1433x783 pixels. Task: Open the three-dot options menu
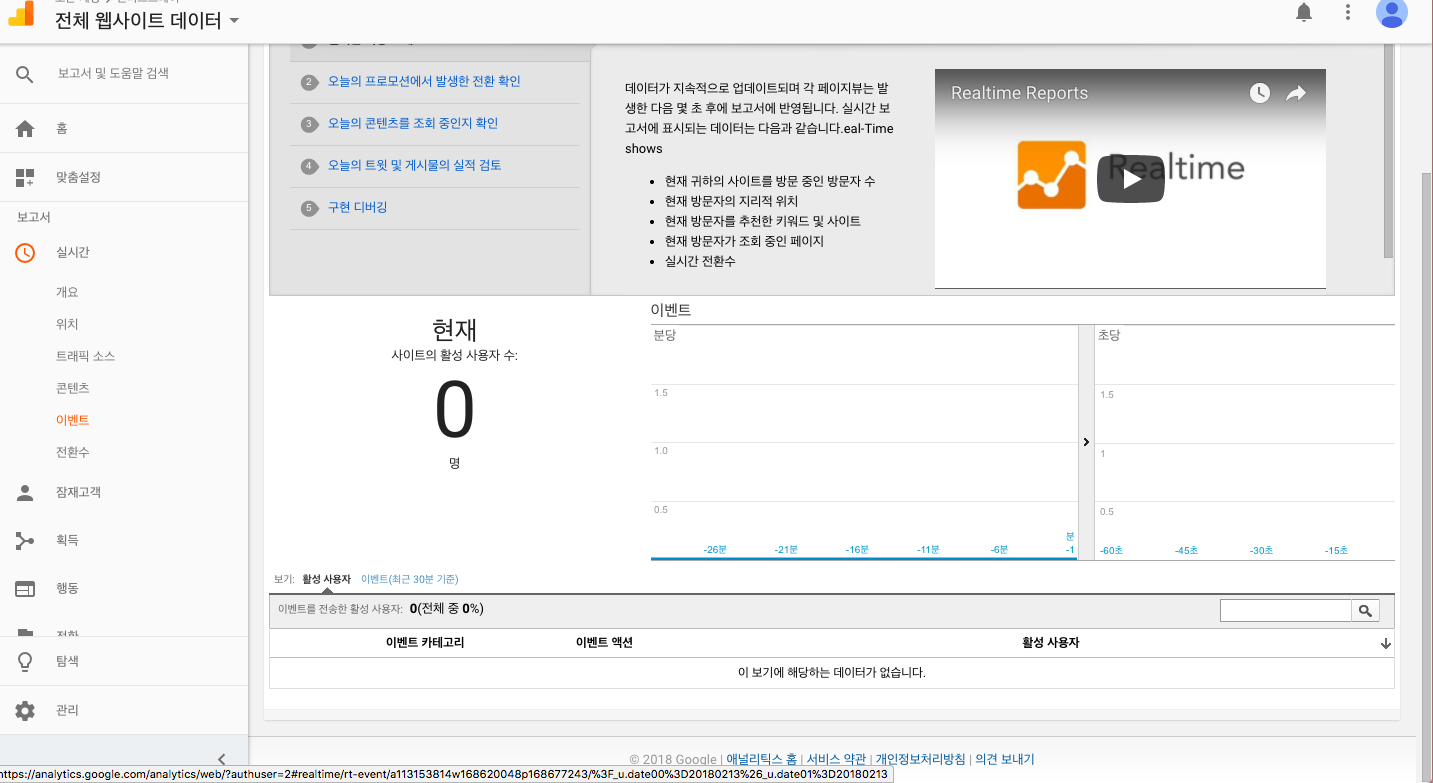click(1348, 12)
